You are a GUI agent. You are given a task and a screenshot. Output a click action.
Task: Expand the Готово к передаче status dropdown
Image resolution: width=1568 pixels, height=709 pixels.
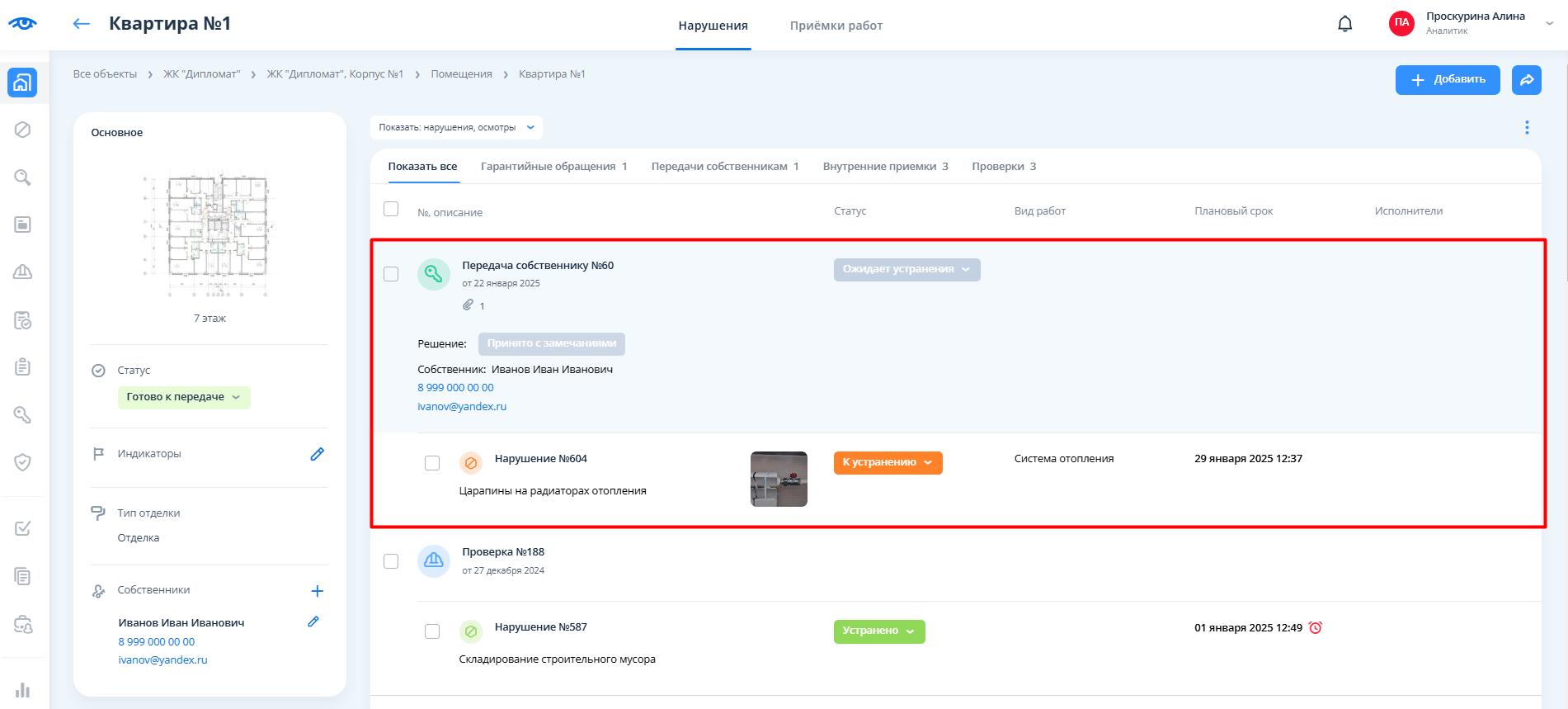coord(184,397)
